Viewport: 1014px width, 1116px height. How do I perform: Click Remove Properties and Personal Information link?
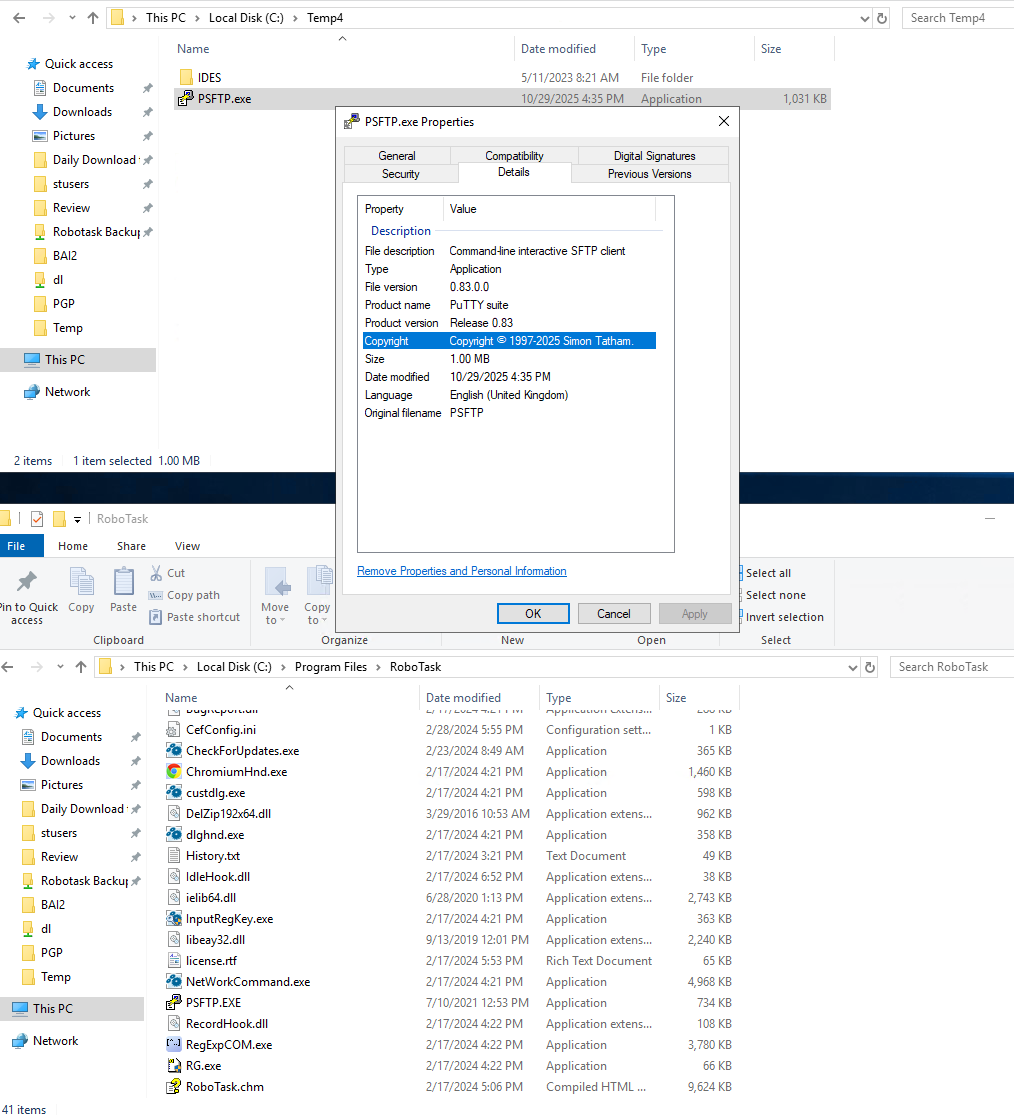461,571
